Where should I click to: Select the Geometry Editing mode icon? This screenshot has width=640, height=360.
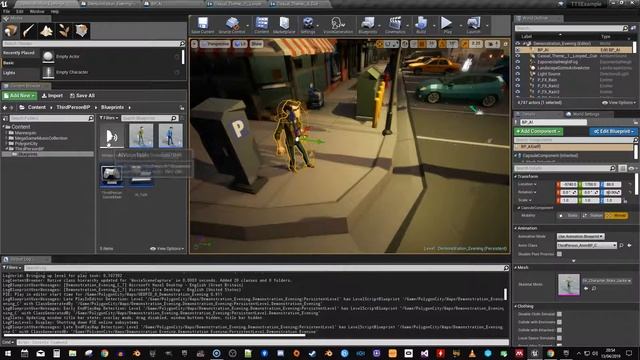coord(82,31)
